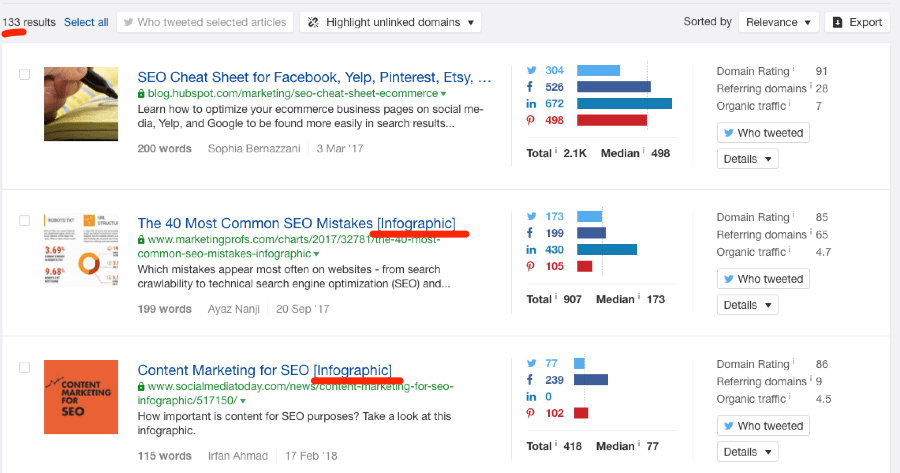Click the Referring domains info icon for the HubSpot result
This screenshot has height=473, width=900.
810,86
